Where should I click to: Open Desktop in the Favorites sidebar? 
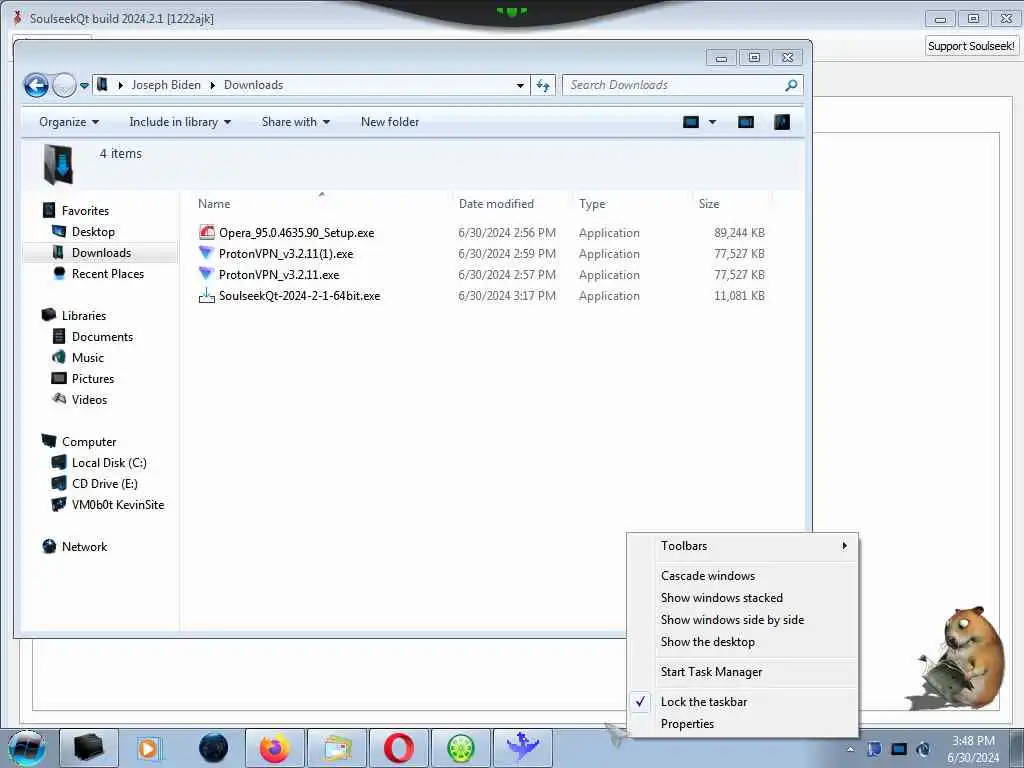(93, 232)
